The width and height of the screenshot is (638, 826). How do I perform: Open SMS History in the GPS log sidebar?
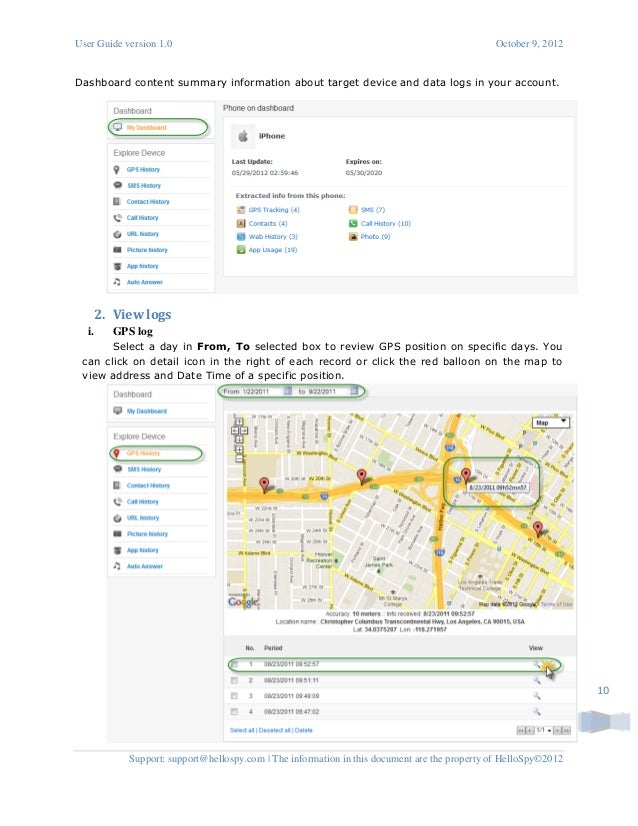[x=144, y=469]
